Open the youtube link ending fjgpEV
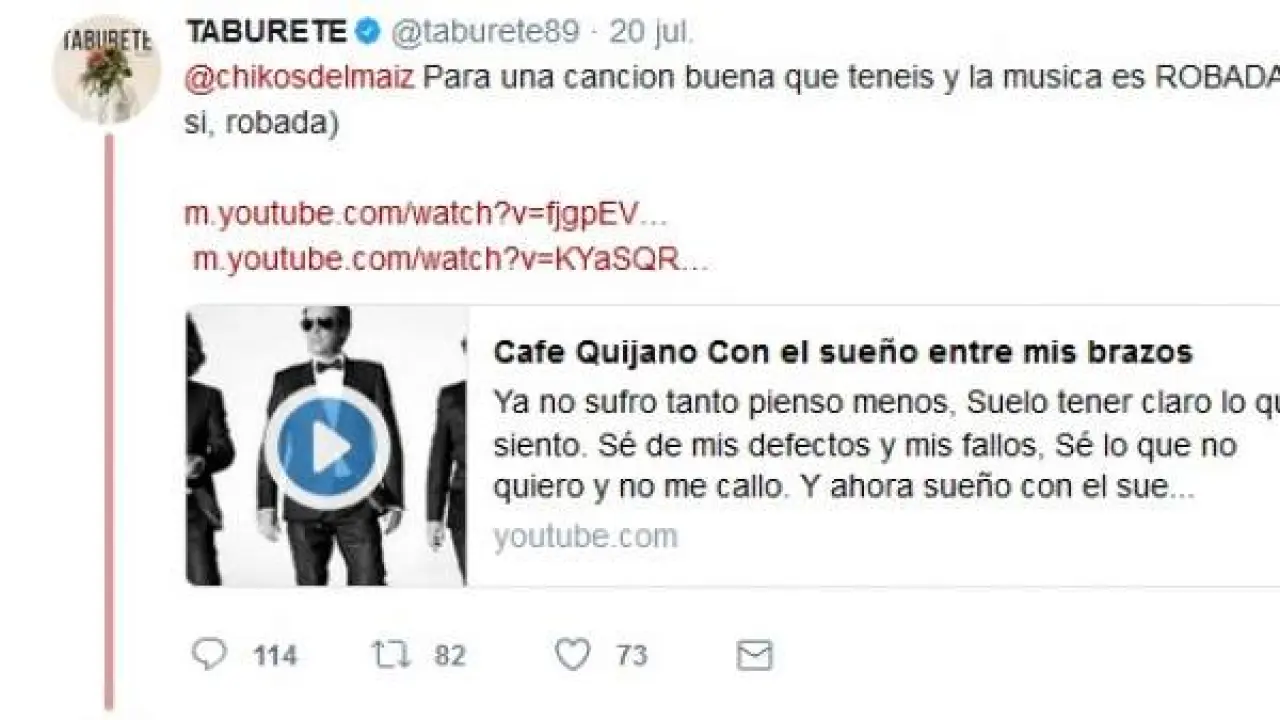 (425, 214)
